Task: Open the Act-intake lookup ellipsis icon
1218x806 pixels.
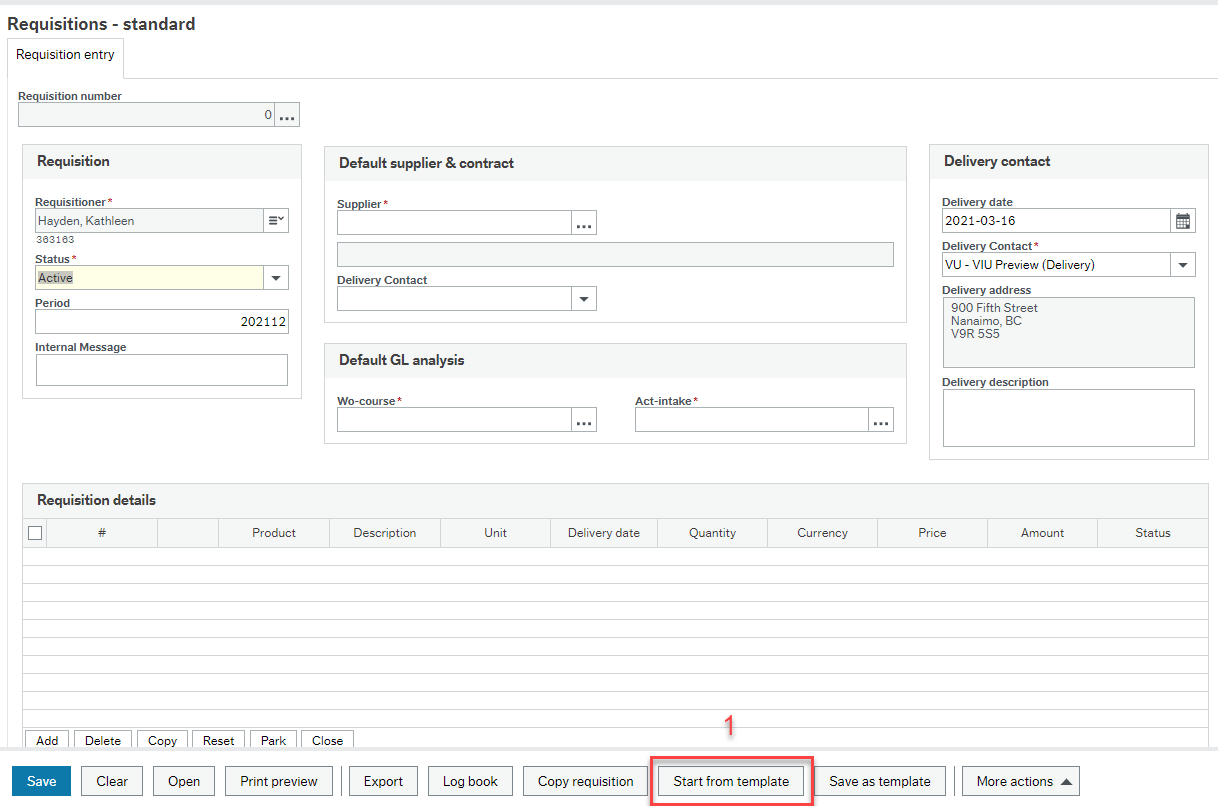Action: [880, 419]
